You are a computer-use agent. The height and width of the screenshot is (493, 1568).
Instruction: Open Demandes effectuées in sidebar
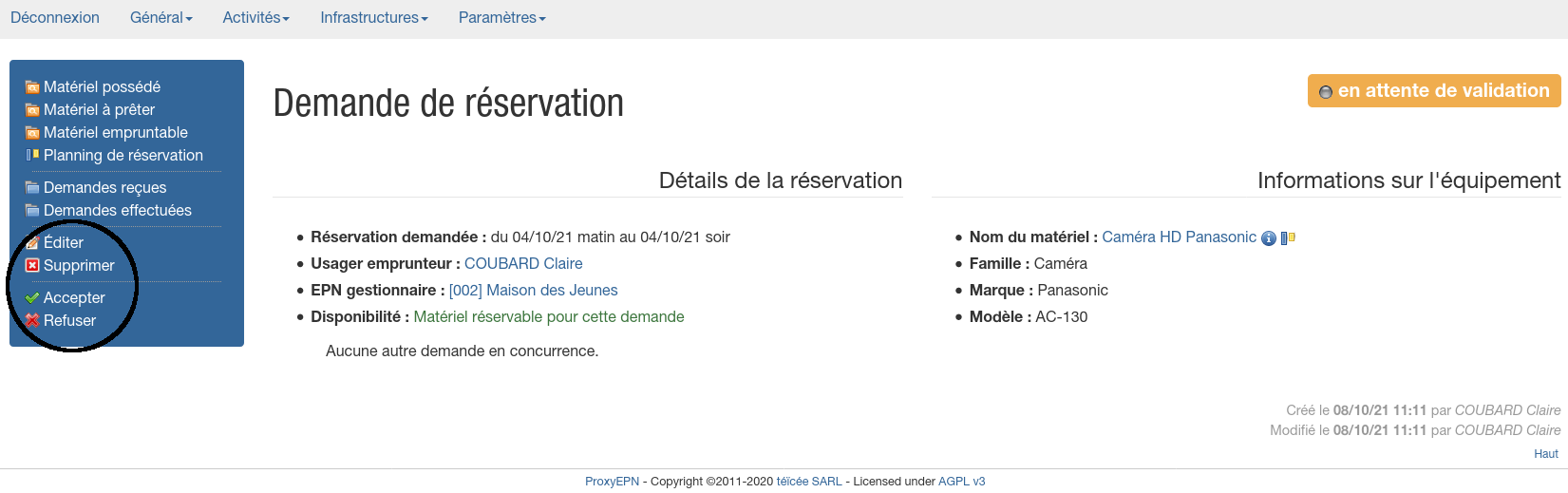[x=117, y=211]
